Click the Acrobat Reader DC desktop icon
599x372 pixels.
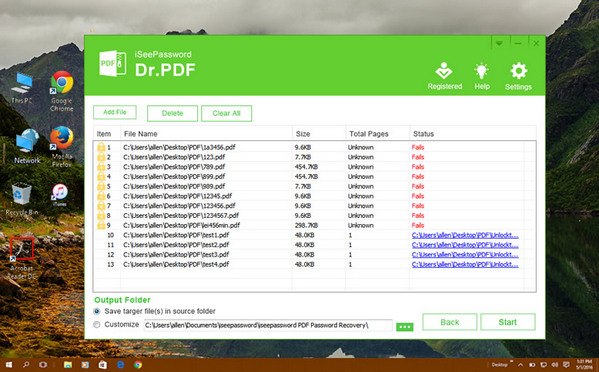[x=22, y=258]
